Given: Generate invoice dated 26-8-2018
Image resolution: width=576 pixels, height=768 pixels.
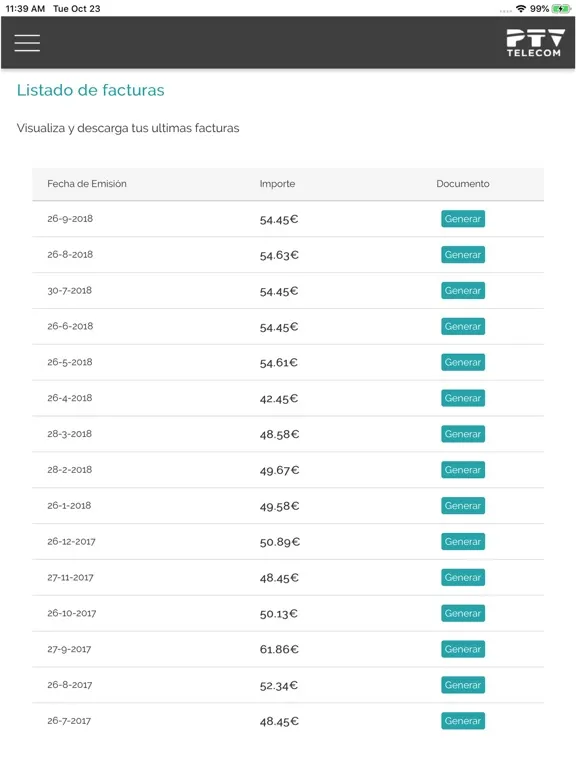Looking at the screenshot, I should pyautogui.click(x=463, y=255).
